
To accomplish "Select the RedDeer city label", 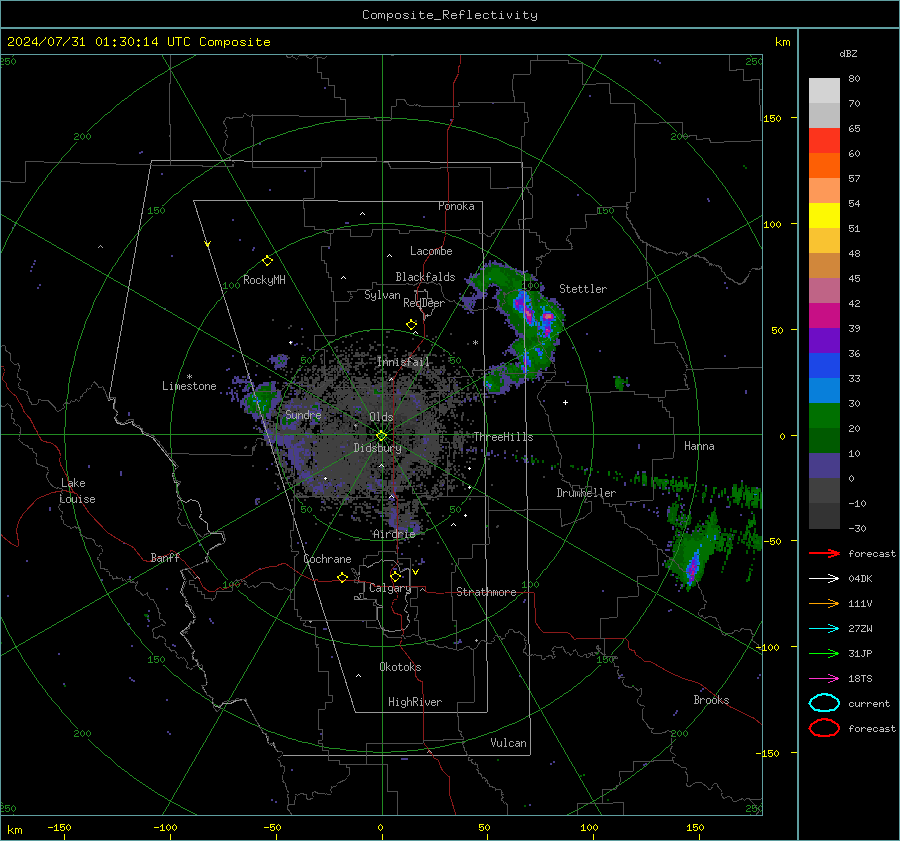I will pyautogui.click(x=424, y=303).
